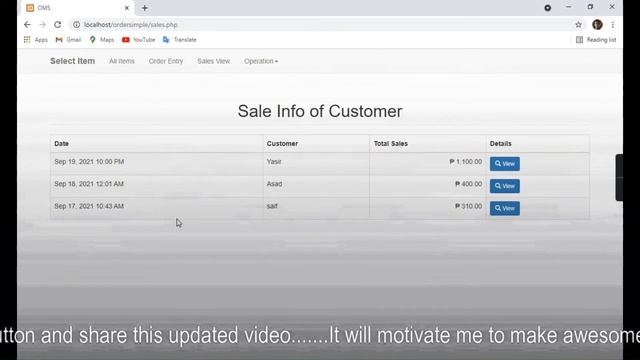Click the 310.00 total sales value

469,206
